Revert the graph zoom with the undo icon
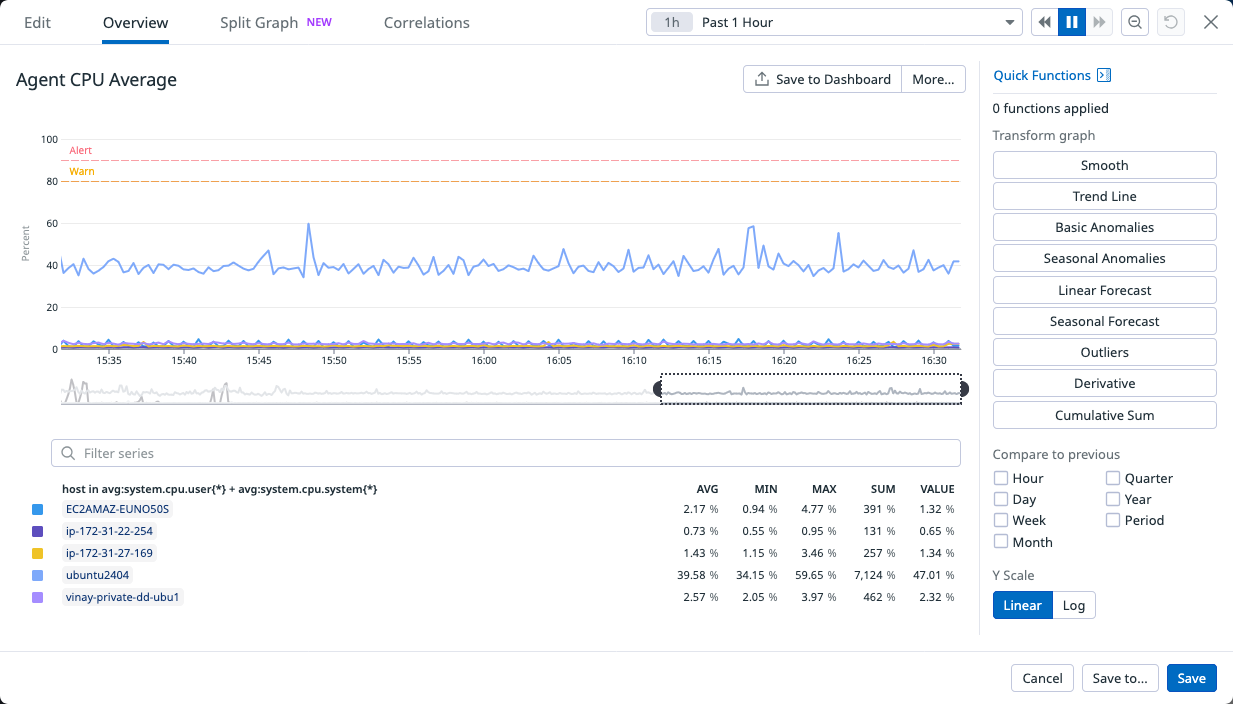 point(1170,21)
